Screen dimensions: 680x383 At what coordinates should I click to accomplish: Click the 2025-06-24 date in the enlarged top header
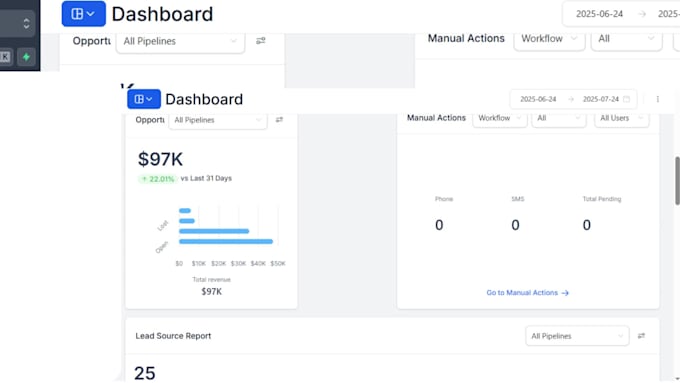click(599, 14)
